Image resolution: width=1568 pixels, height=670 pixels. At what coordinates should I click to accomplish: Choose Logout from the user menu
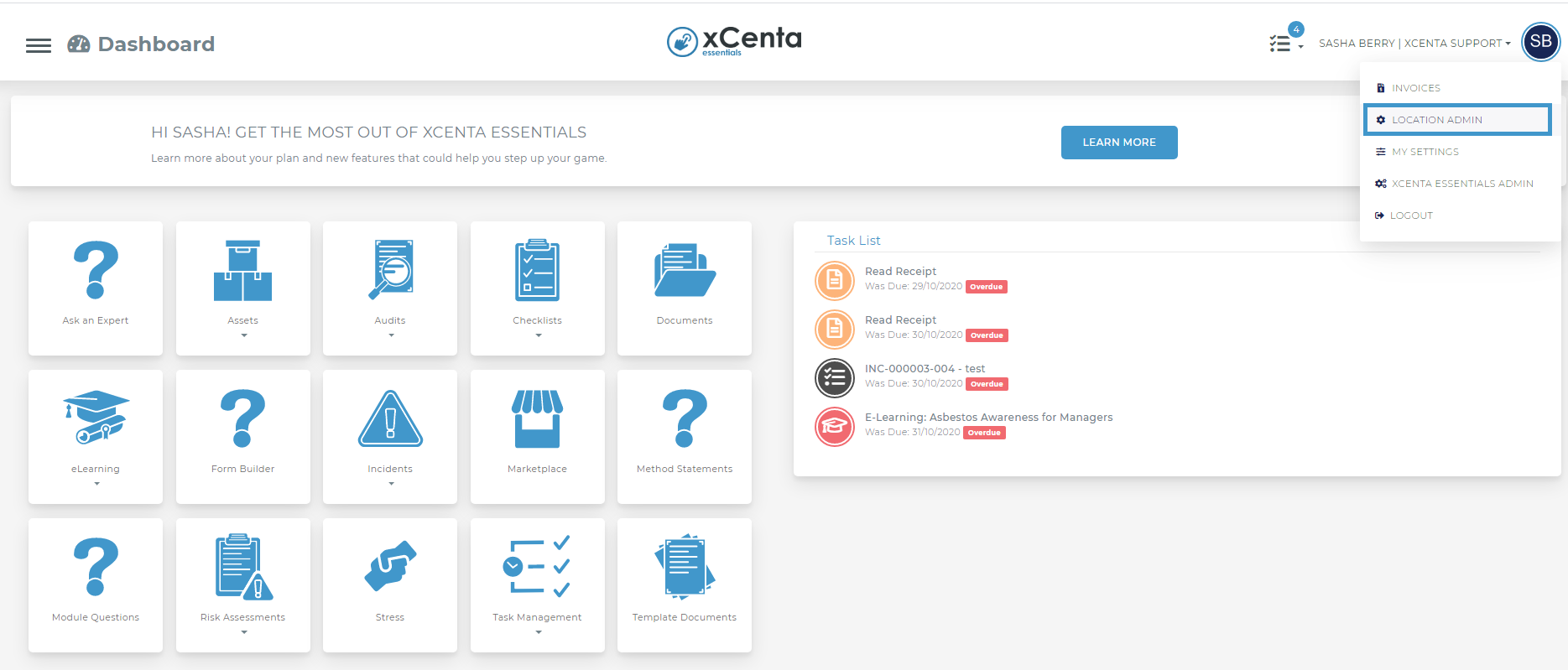tap(1460, 216)
